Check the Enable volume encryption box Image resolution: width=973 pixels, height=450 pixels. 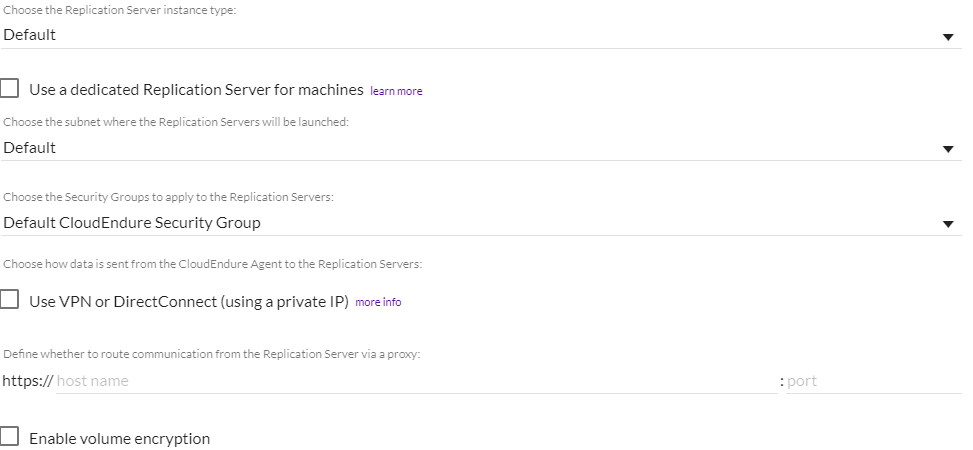[x=10, y=437]
